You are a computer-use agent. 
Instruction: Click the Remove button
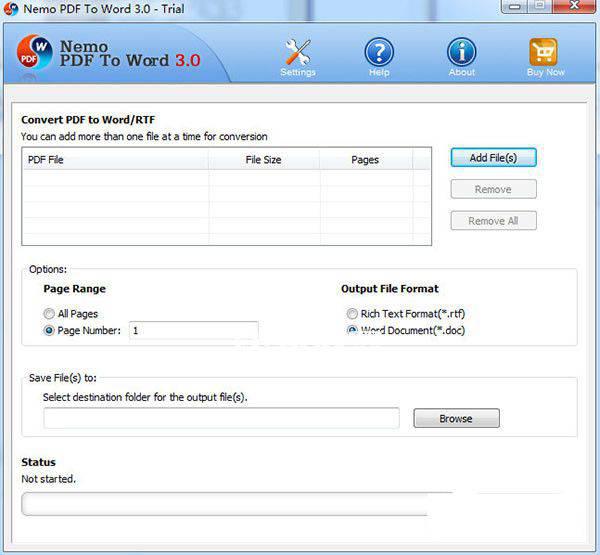[494, 189]
